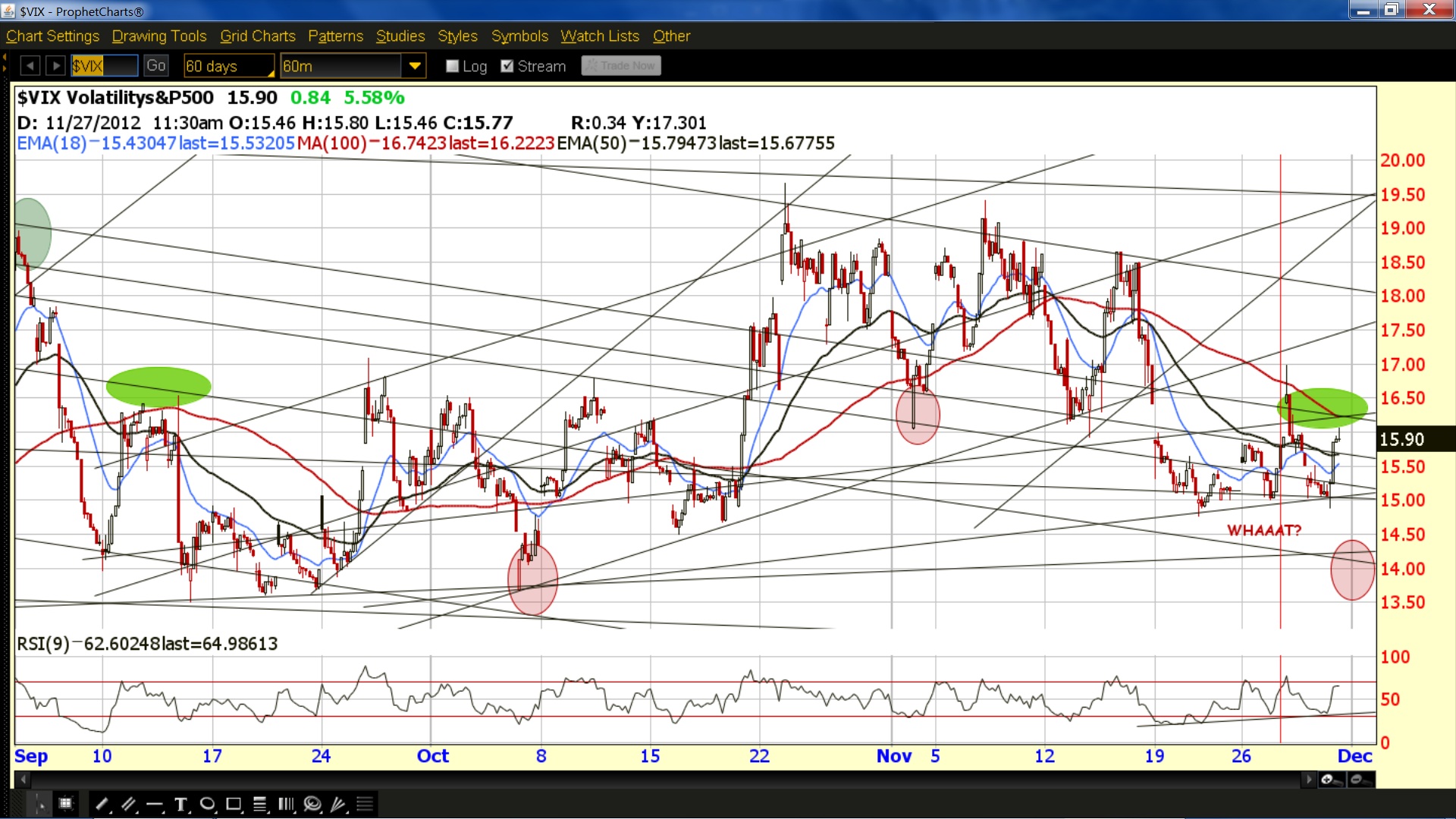Activate the pointer selection mode toggle
The width and height of the screenshot is (1456, 819).
(x=39, y=804)
